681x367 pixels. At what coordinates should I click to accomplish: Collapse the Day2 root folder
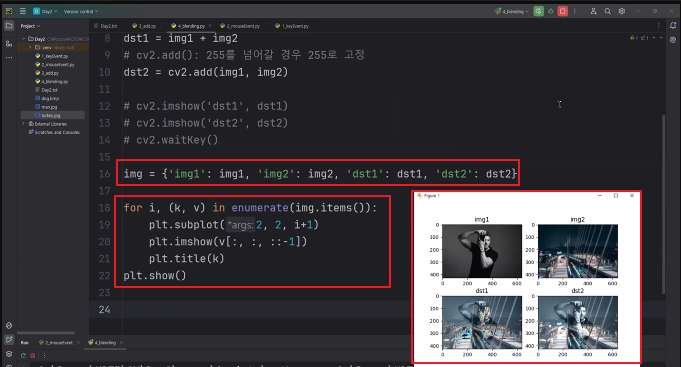click(23, 39)
